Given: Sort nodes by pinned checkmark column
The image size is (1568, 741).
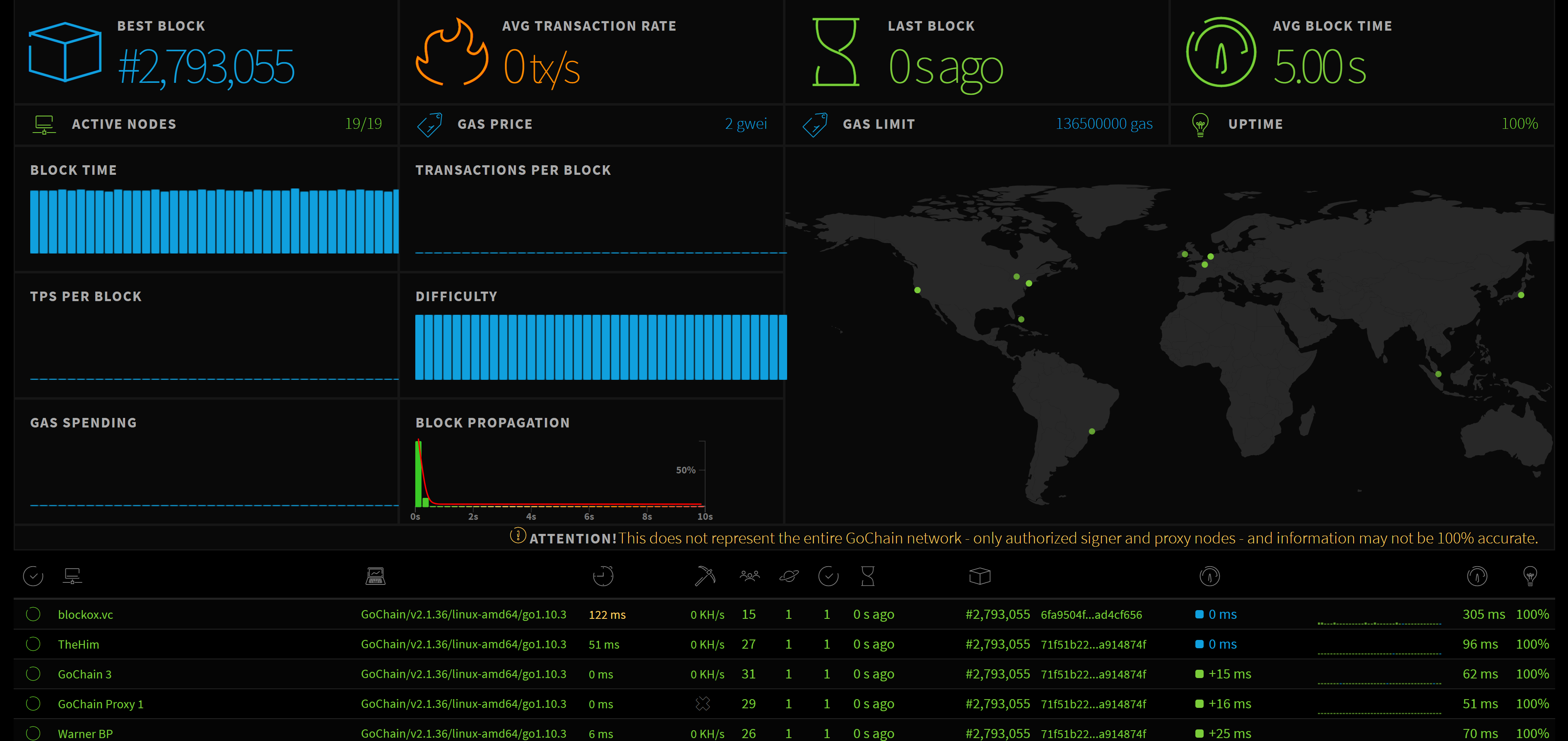Looking at the screenshot, I should pos(33,576).
